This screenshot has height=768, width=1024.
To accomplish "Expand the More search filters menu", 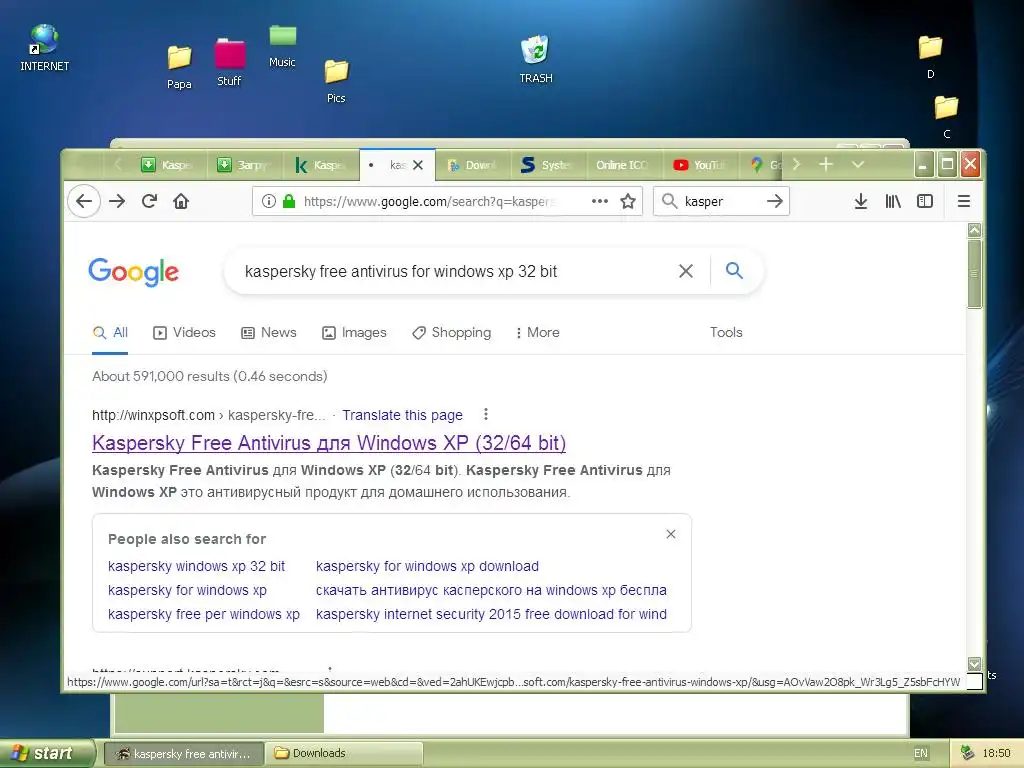I will [x=537, y=332].
